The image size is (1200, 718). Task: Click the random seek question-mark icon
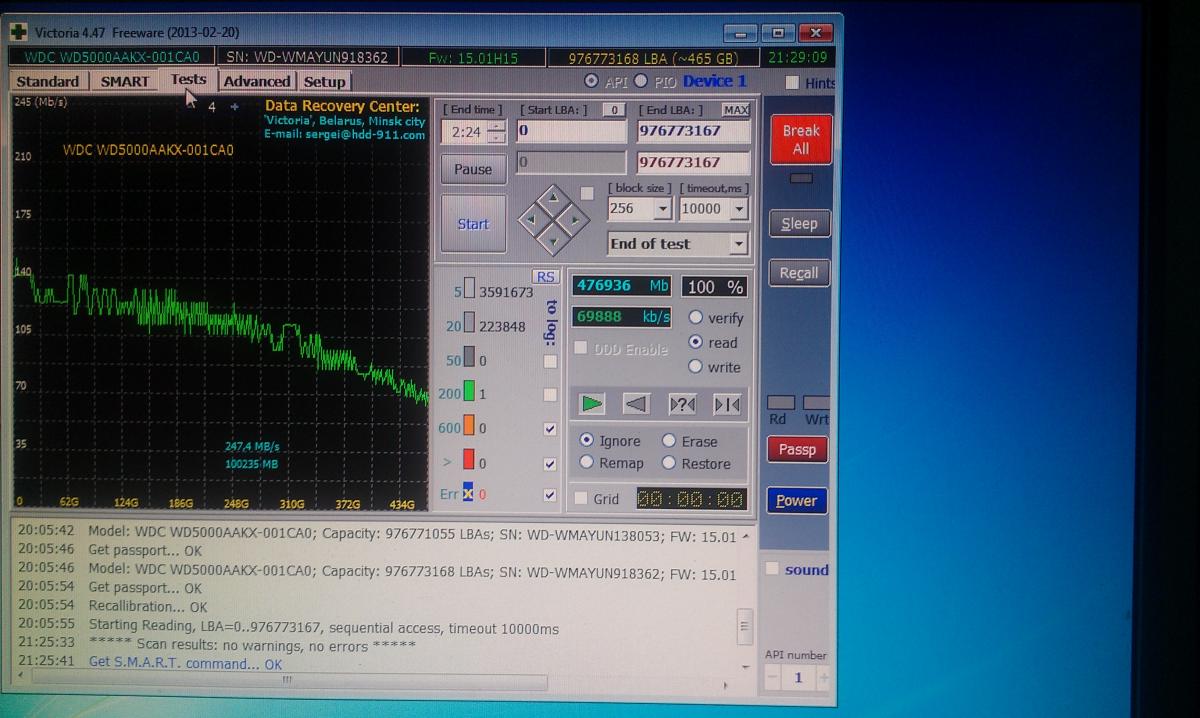pyautogui.click(x=682, y=404)
